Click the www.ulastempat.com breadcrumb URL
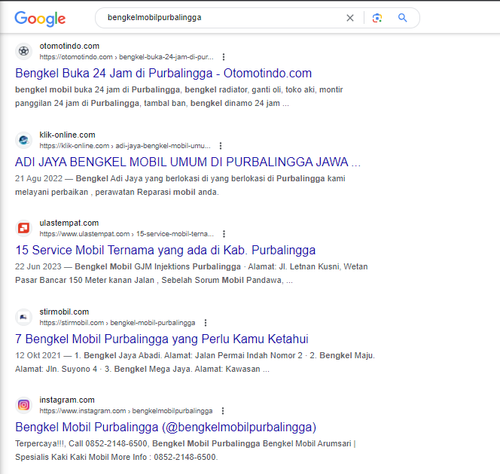Viewport: 500px width, 474px height. click(x=127, y=234)
